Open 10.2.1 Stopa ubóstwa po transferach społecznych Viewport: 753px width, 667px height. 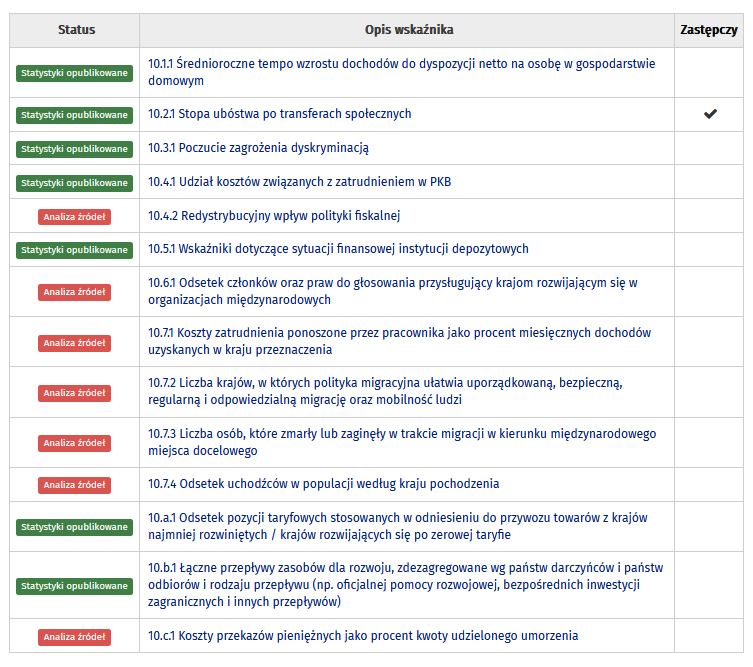tap(279, 114)
